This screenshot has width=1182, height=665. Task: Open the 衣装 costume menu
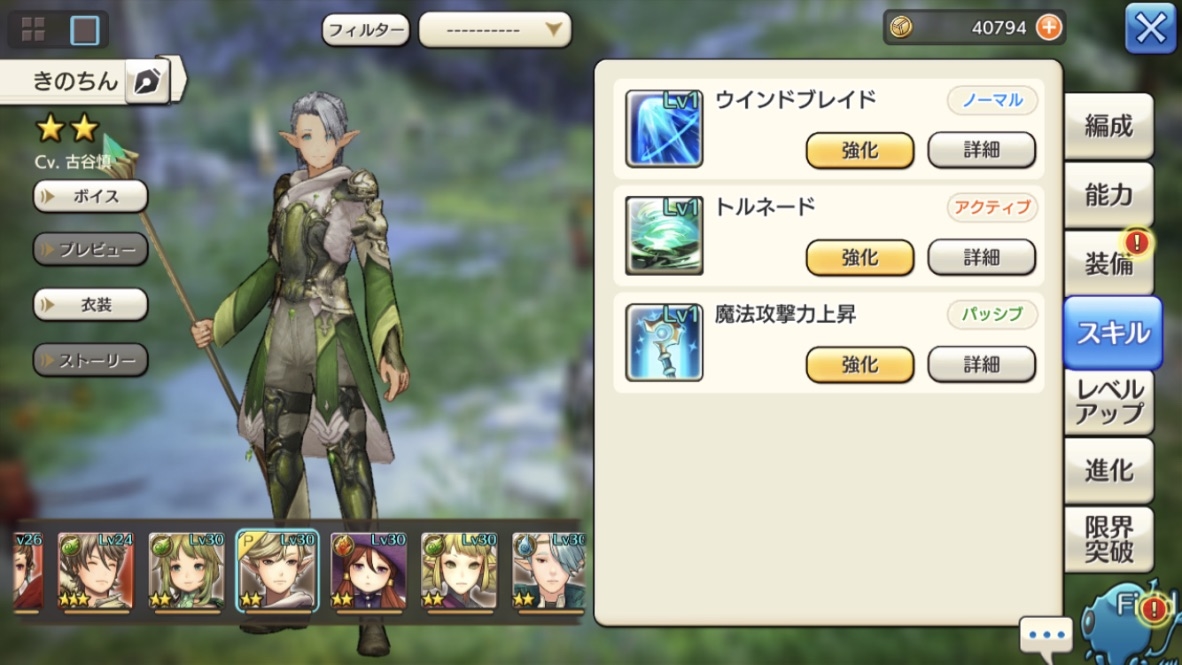click(x=90, y=305)
